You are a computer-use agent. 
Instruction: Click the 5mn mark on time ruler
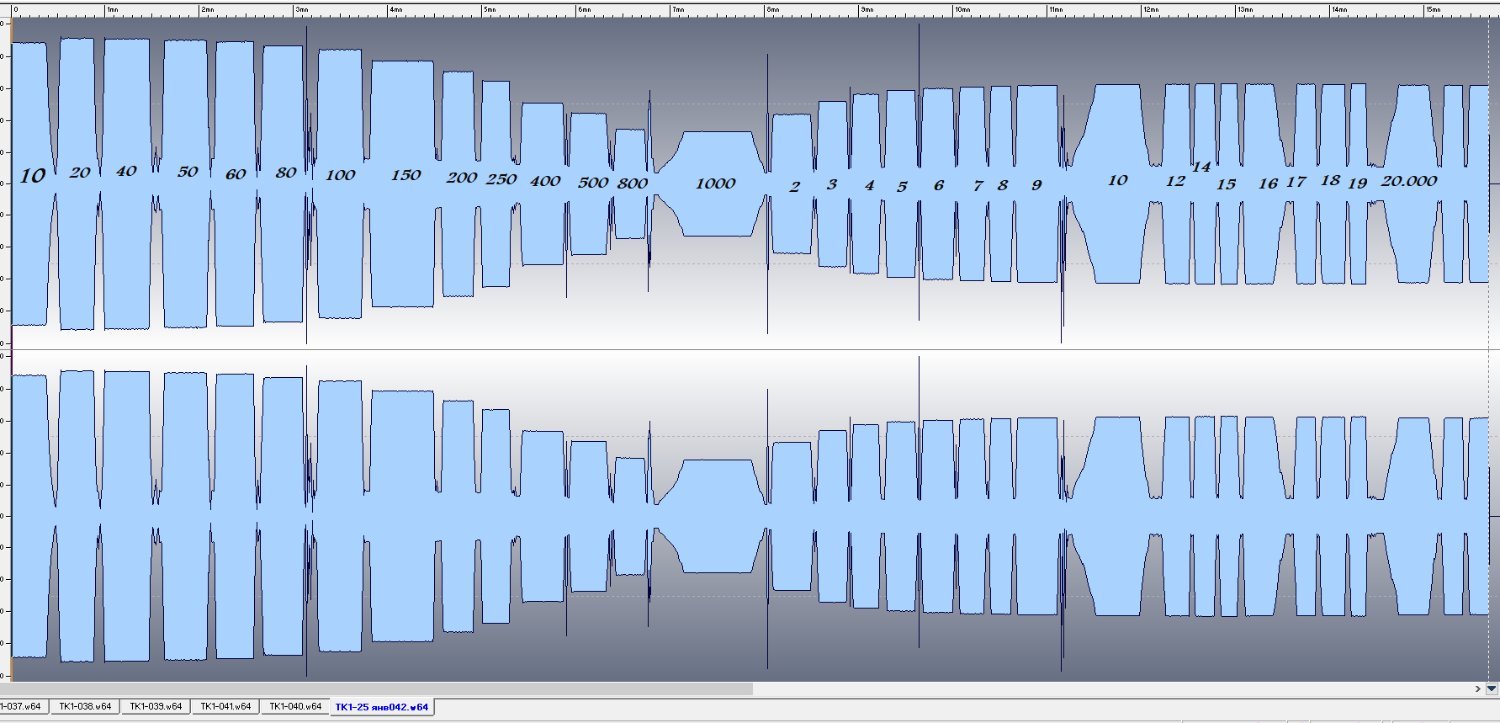(489, 9)
